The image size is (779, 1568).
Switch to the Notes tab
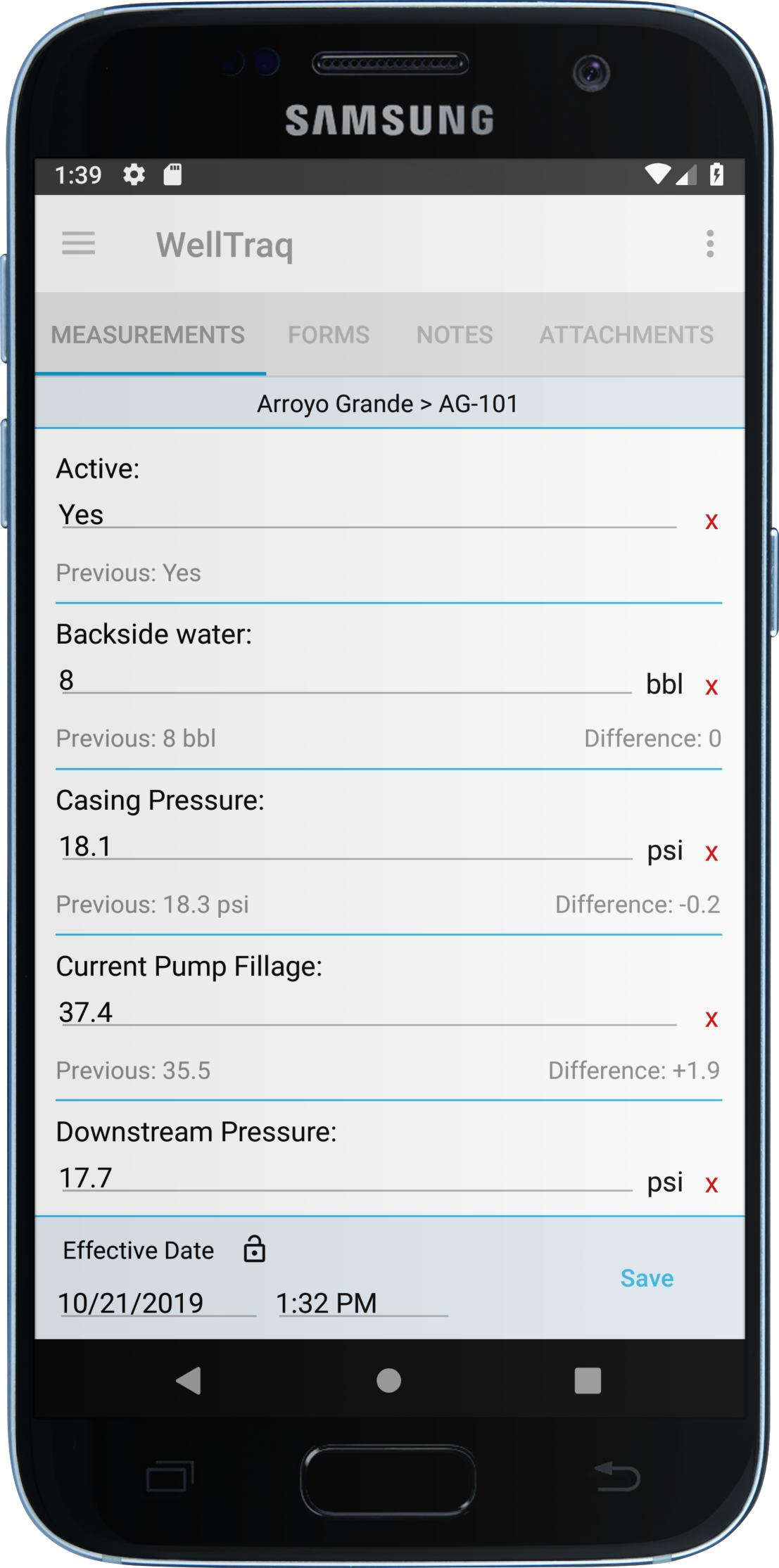(455, 335)
